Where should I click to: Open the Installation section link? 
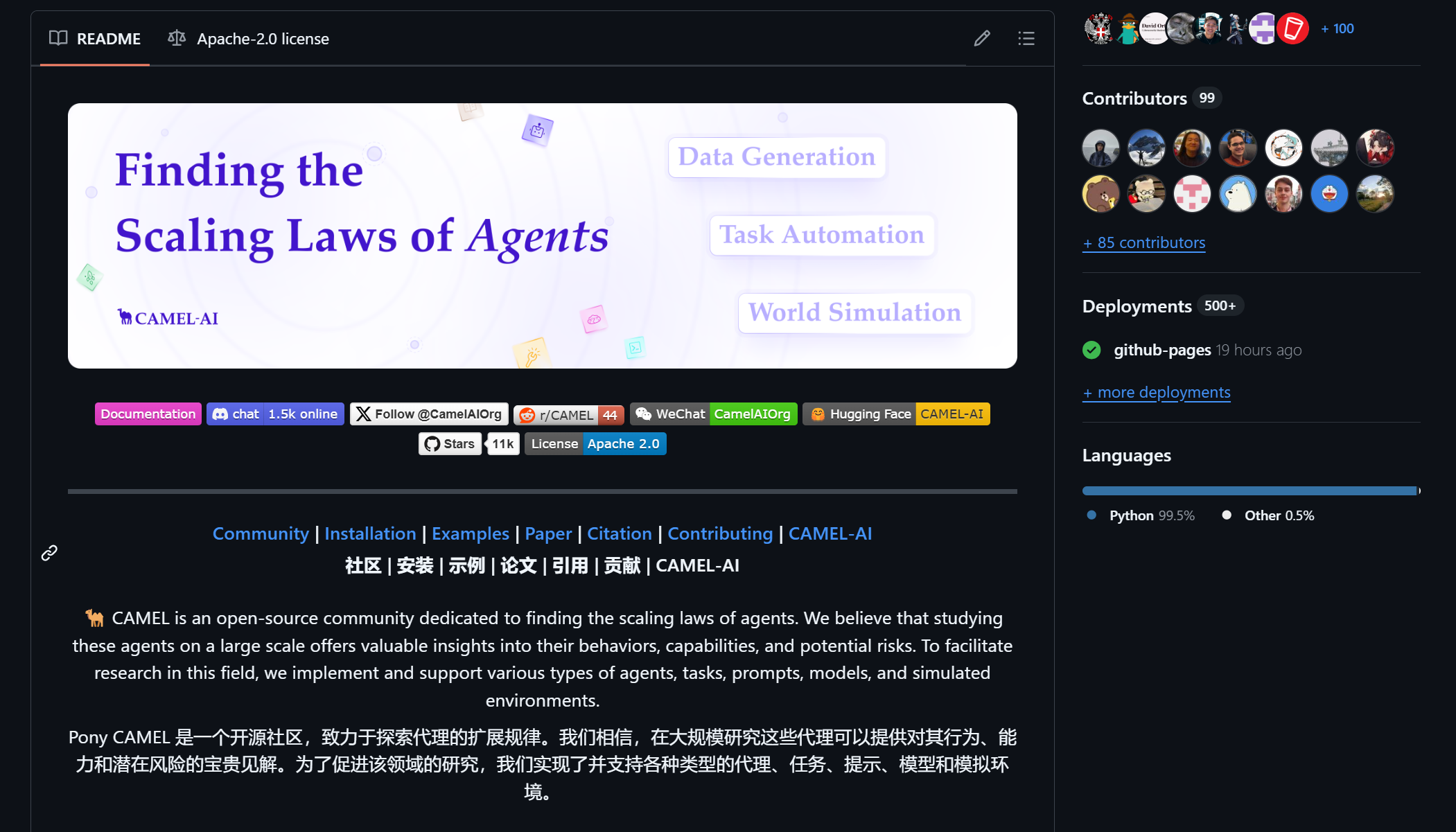[370, 533]
